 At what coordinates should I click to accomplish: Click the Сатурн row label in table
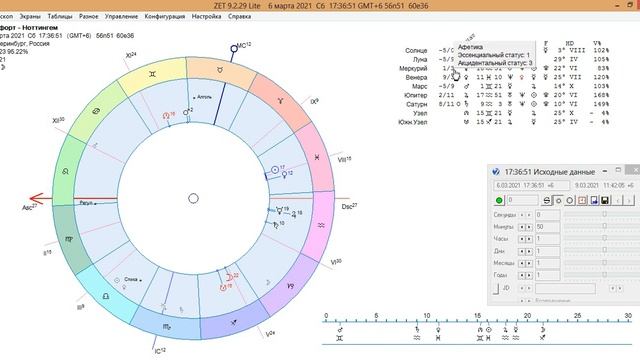click(417, 104)
